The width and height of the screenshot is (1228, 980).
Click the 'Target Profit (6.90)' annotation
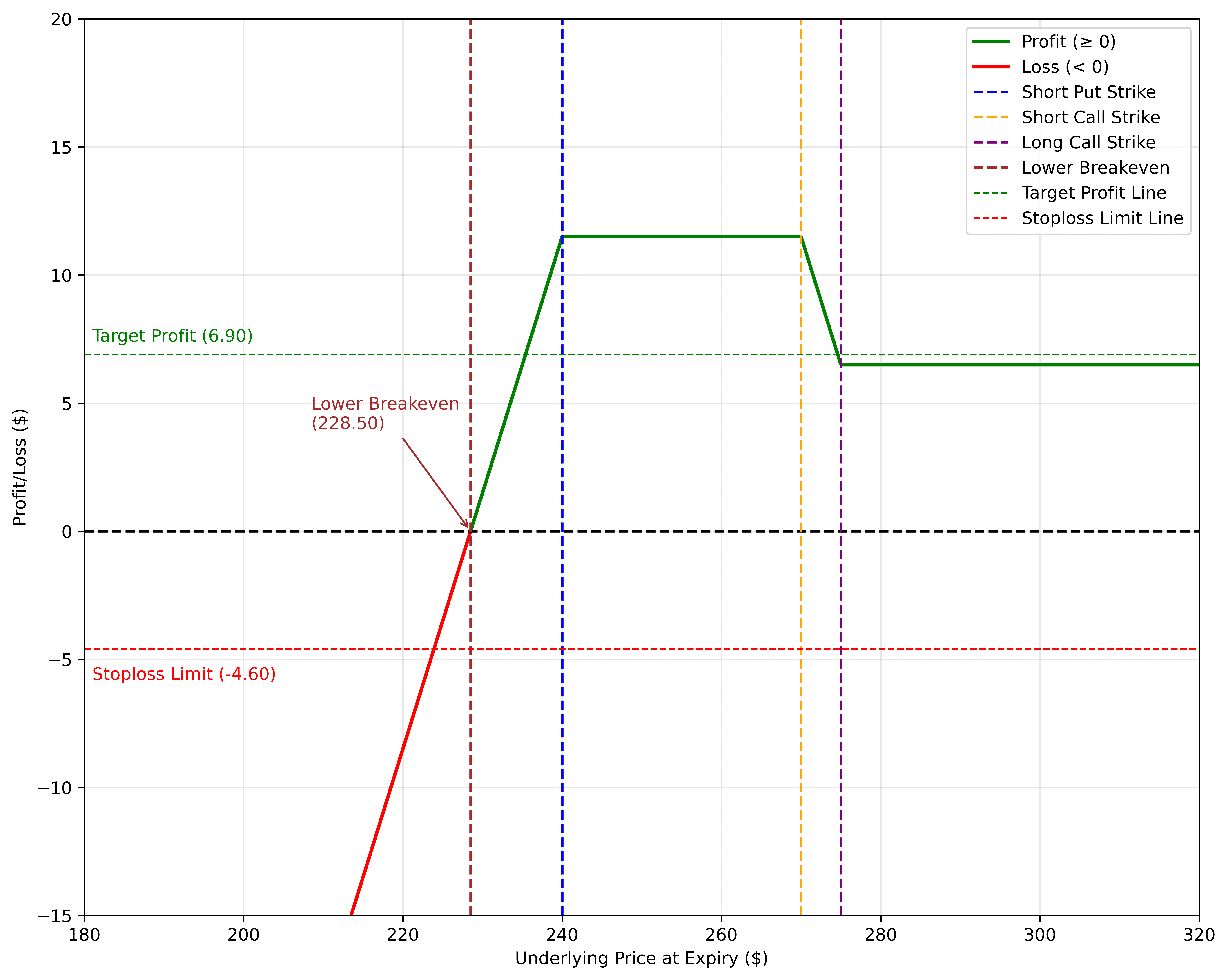173,336
